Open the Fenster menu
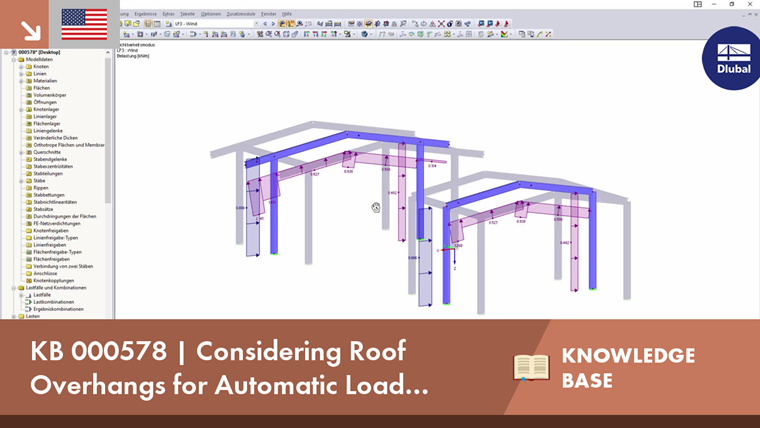The image size is (760, 428). point(269,14)
